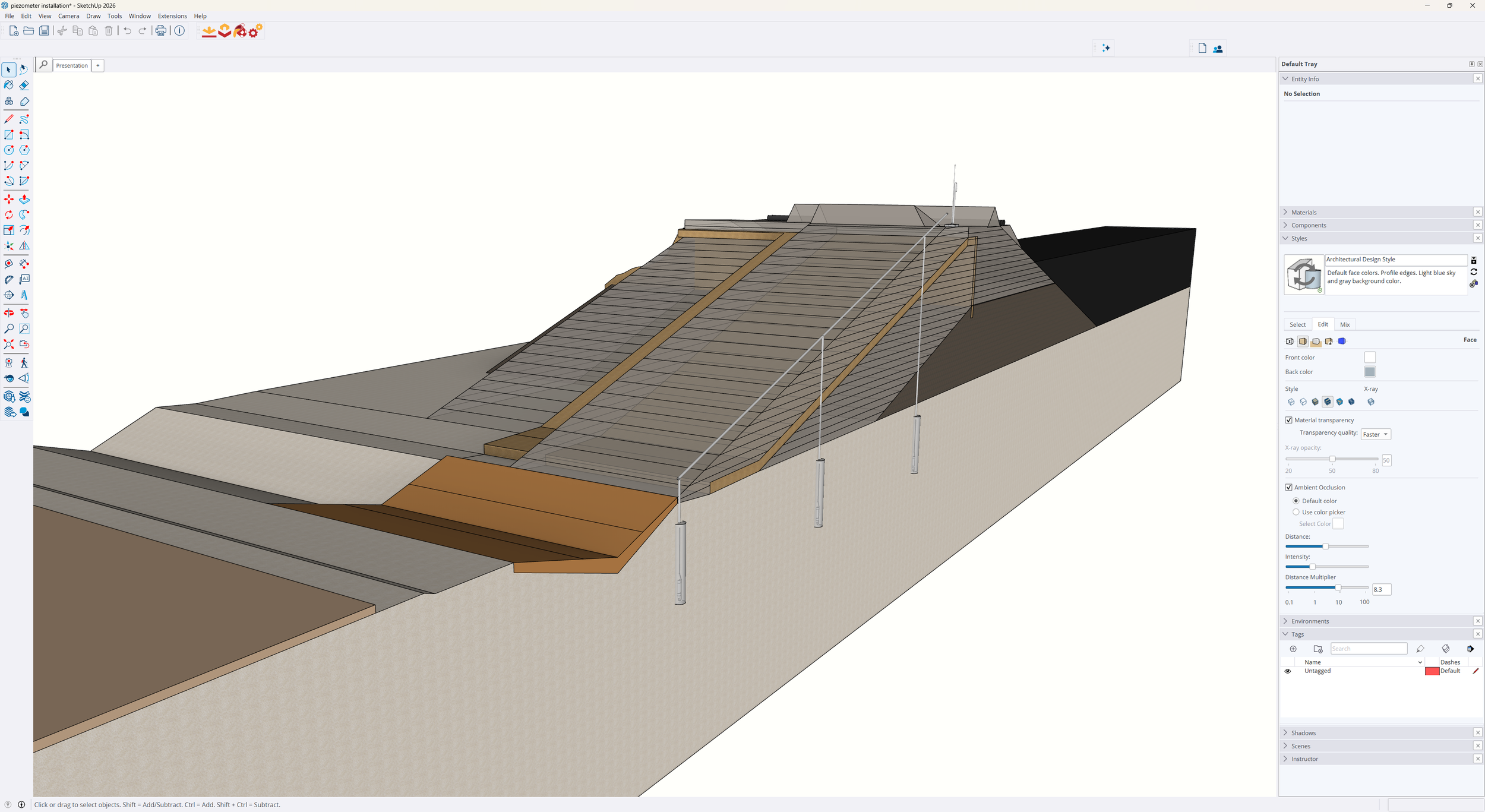Open the Model Info toolbar button
Screen dimensions: 1485x812
coord(179,31)
